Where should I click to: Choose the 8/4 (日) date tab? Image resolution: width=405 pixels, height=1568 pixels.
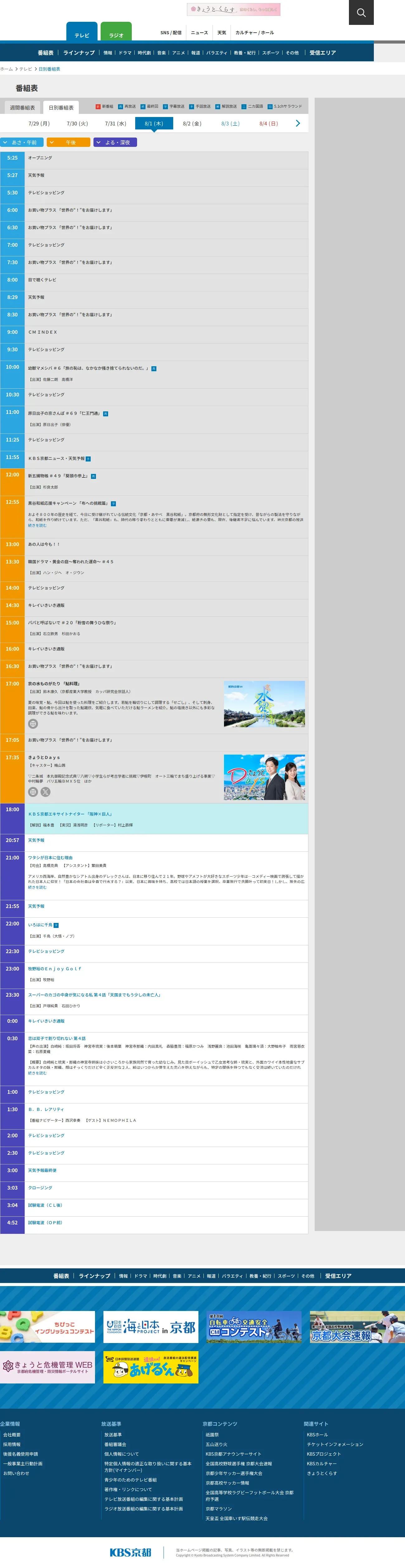click(269, 124)
